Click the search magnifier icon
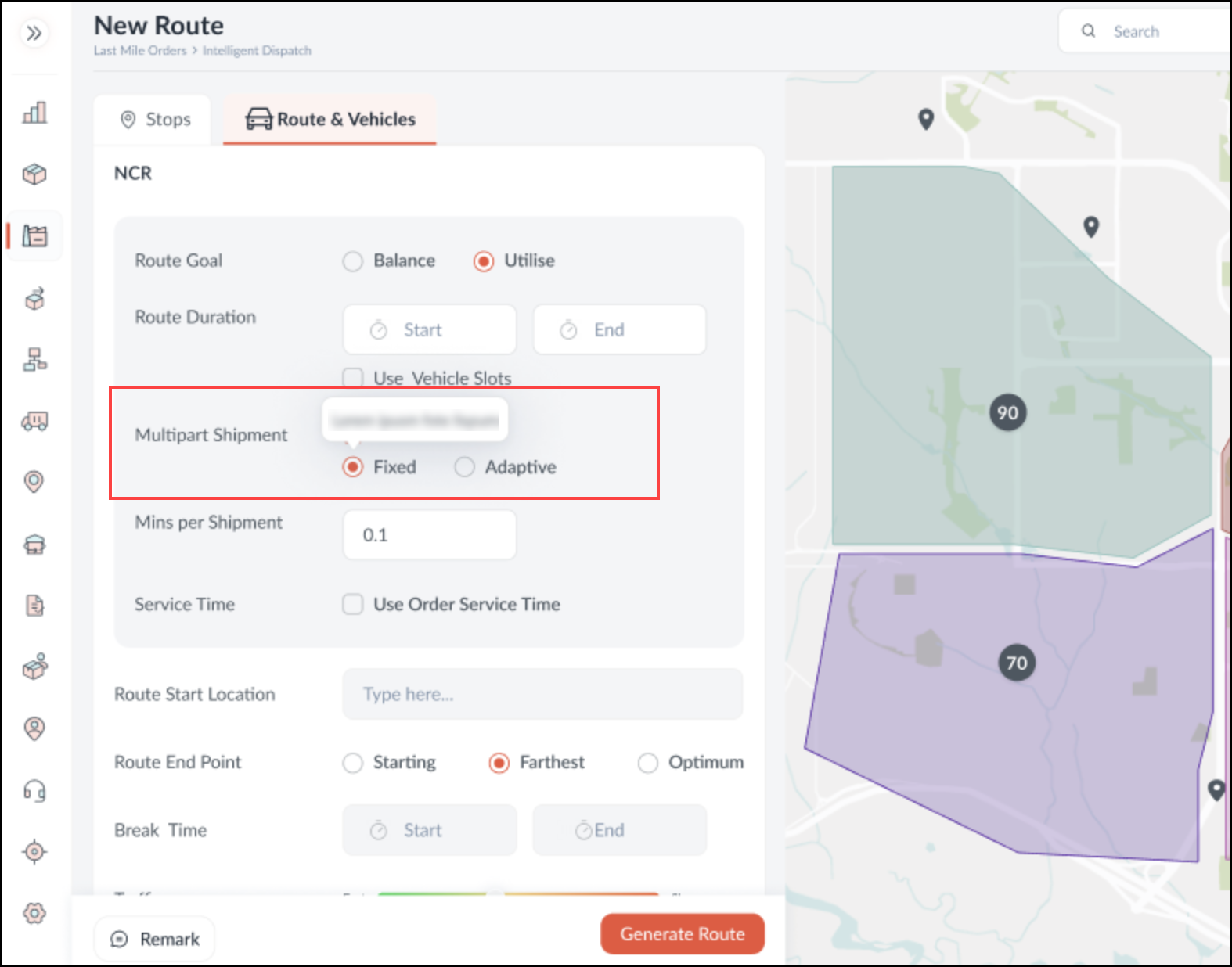The width and height of the screenshot is (1232, 967). 1088,31
